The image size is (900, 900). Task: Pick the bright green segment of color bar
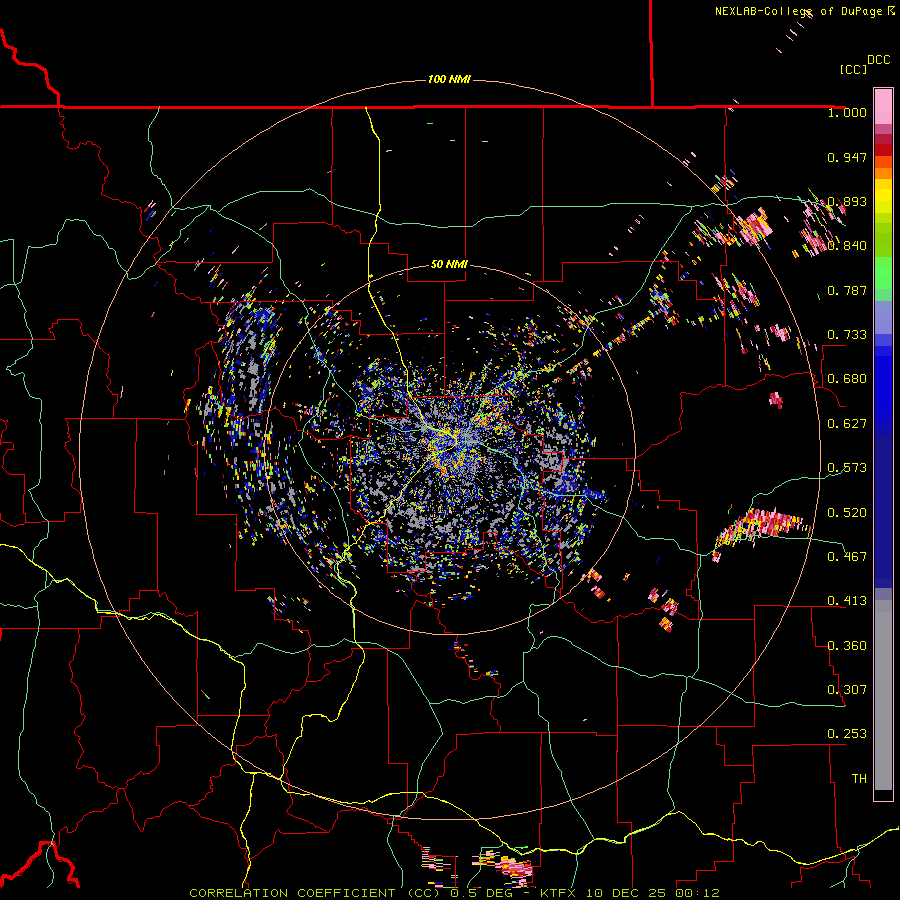coord(883,273)
